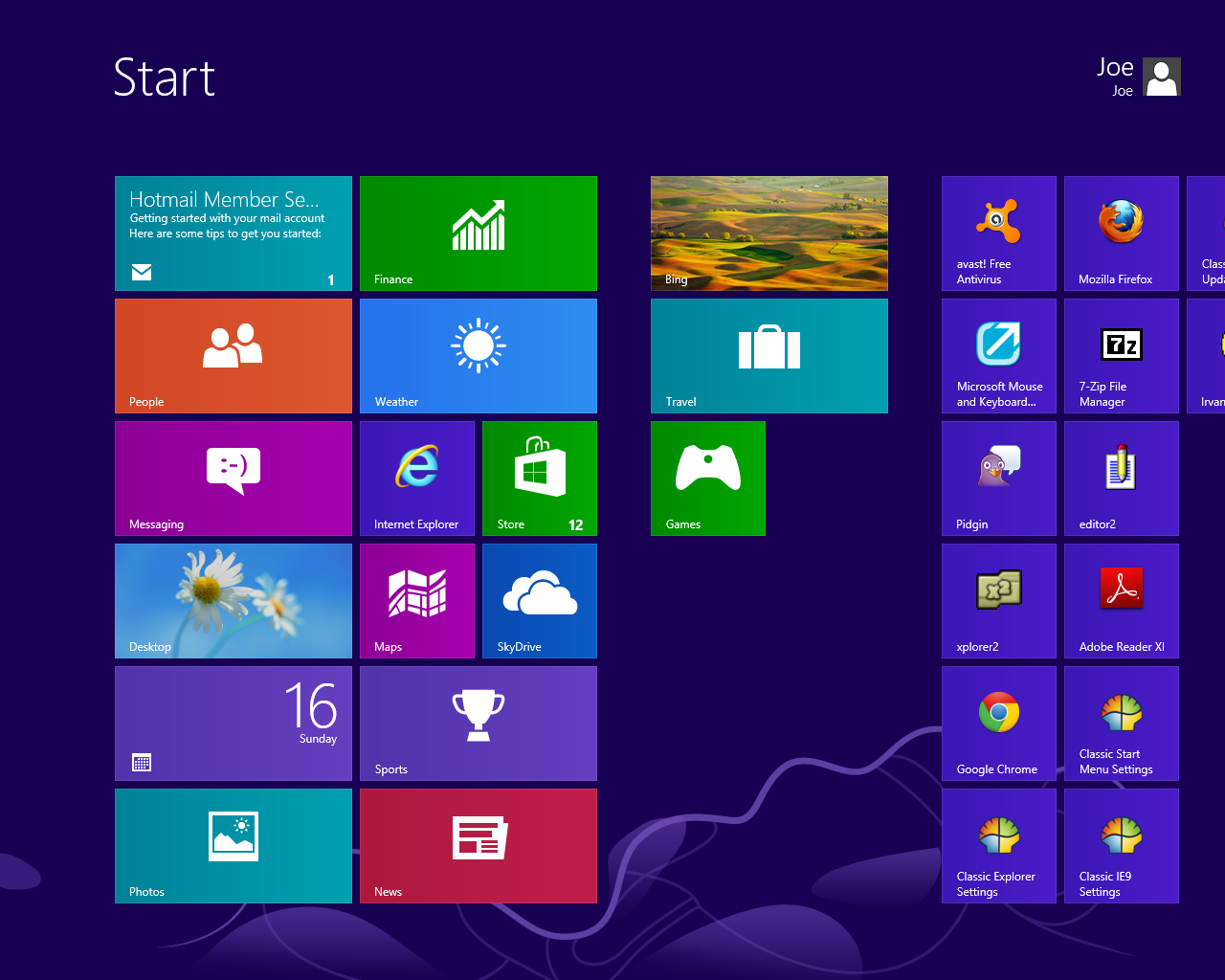The image size is (1225, 980).
Task: Open 7-Zip File Manager
Action: [1121, 355]
